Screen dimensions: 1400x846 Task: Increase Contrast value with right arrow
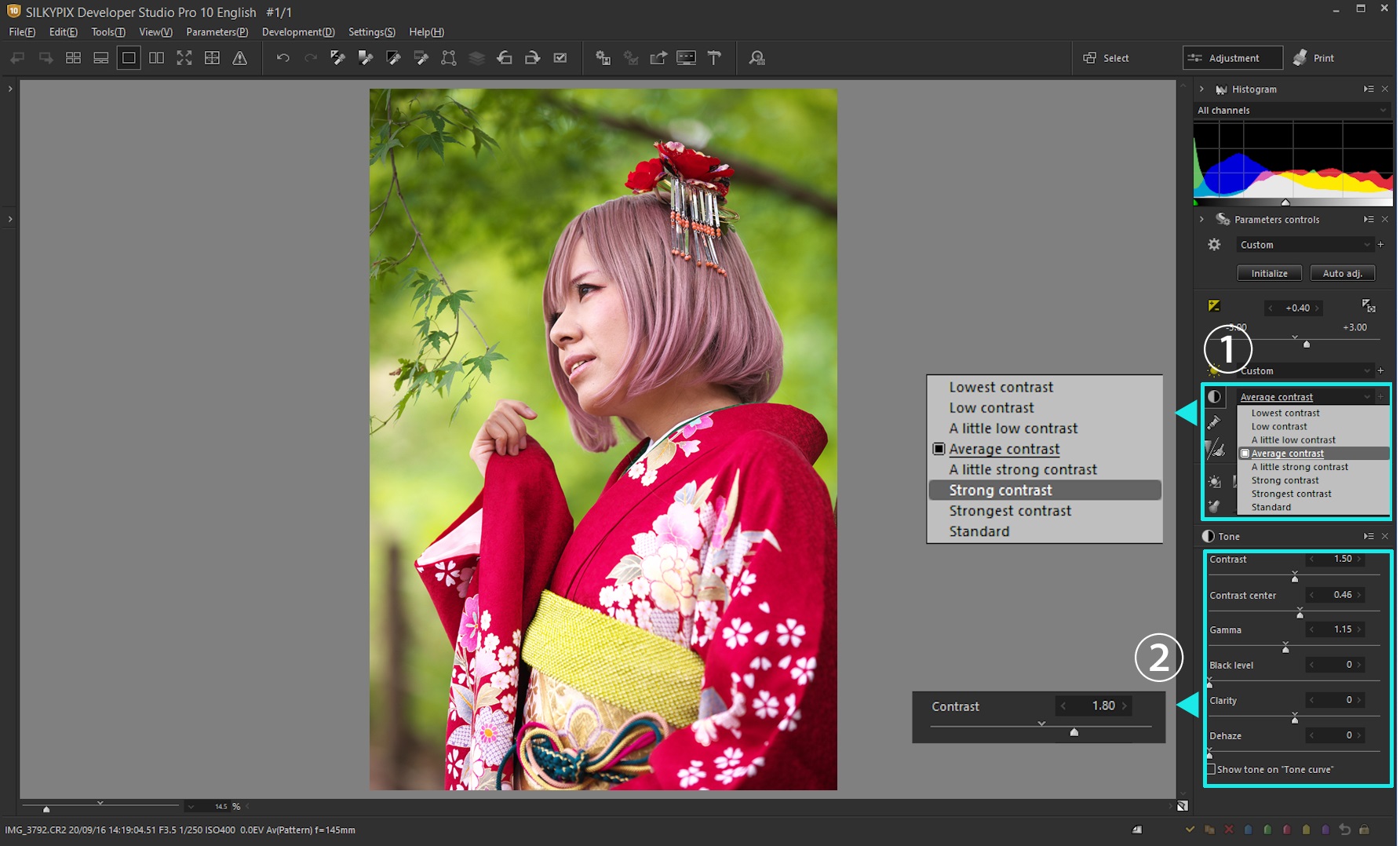pyautogui.click(x=1360, y=560)
